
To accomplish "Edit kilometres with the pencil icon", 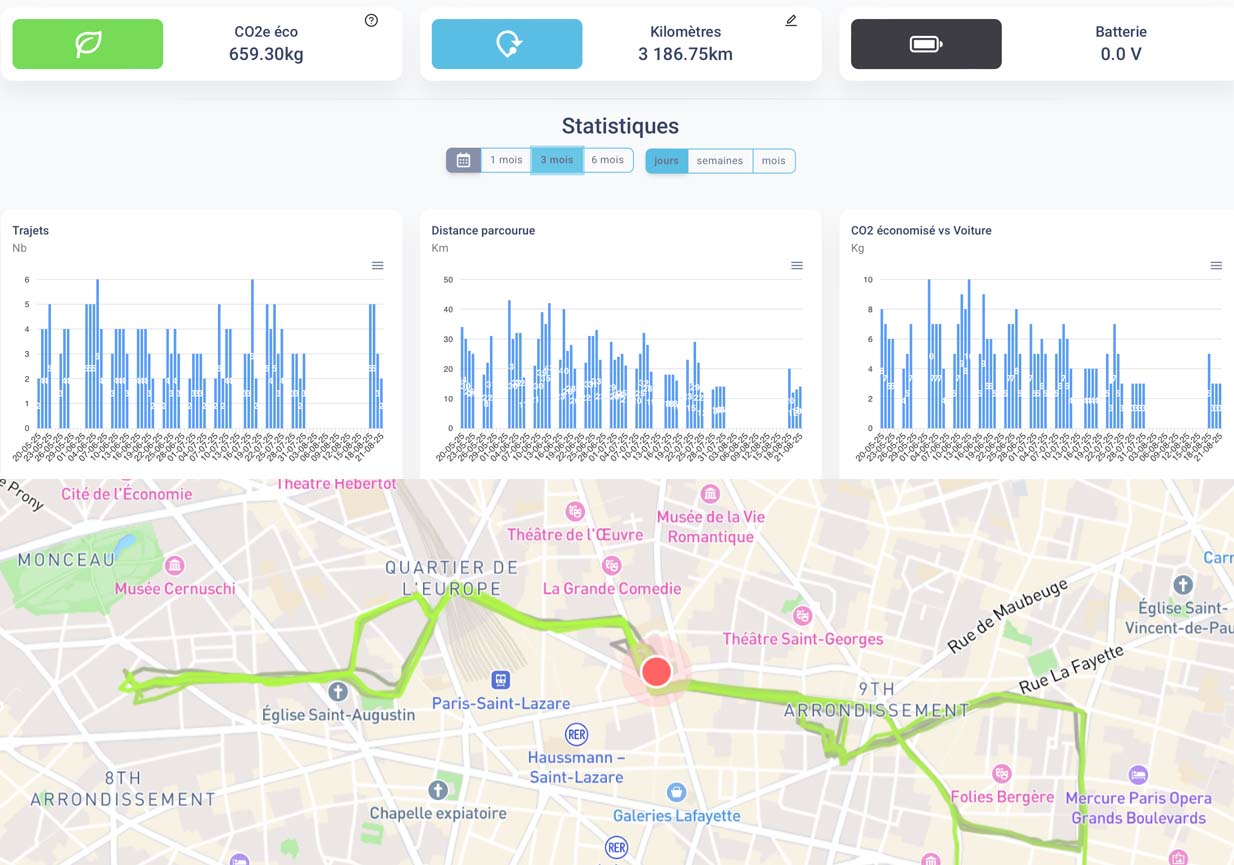I will click(791, 20).
